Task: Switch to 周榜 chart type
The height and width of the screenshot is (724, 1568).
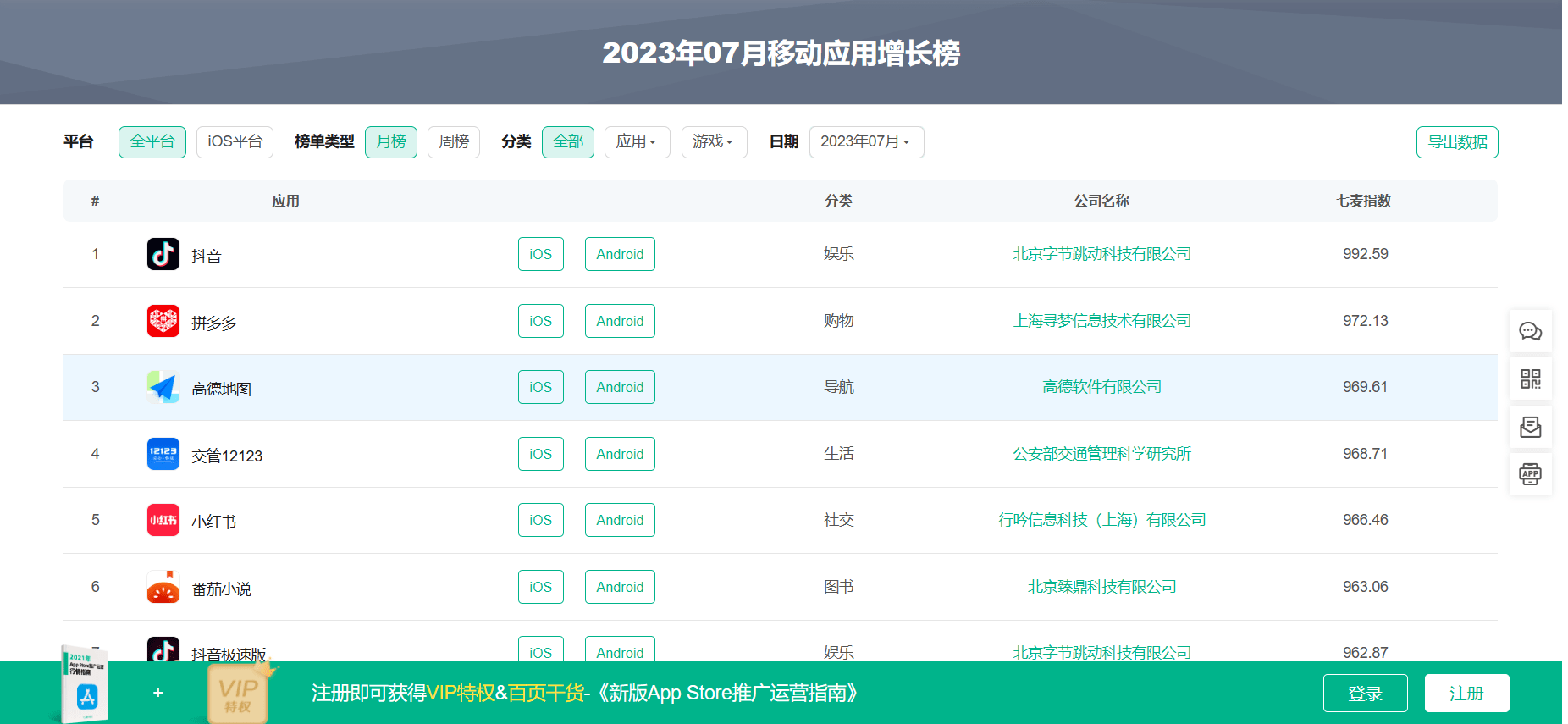Action: click(454, 141)
